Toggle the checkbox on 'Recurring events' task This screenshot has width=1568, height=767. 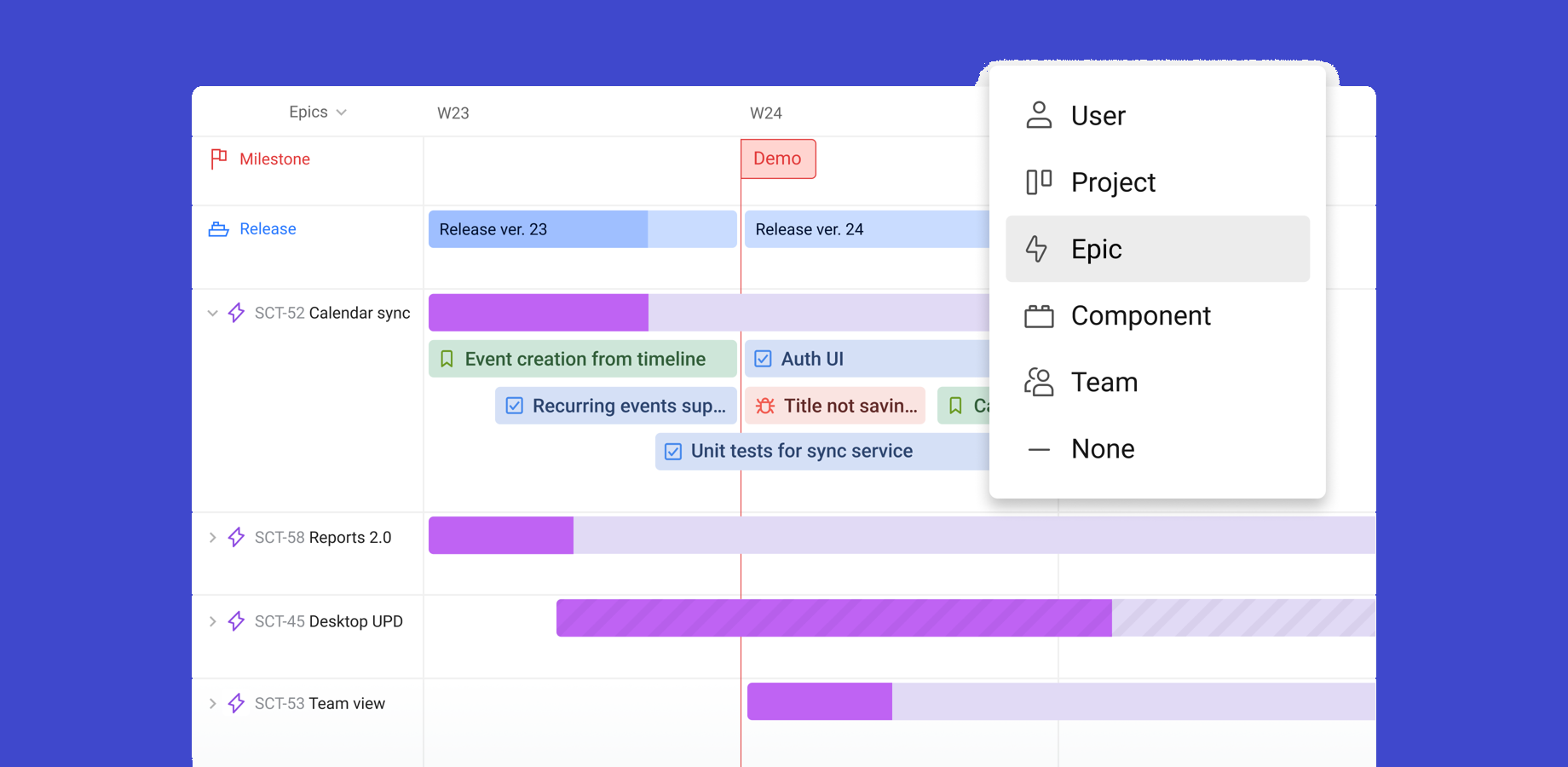pos(514,406)
